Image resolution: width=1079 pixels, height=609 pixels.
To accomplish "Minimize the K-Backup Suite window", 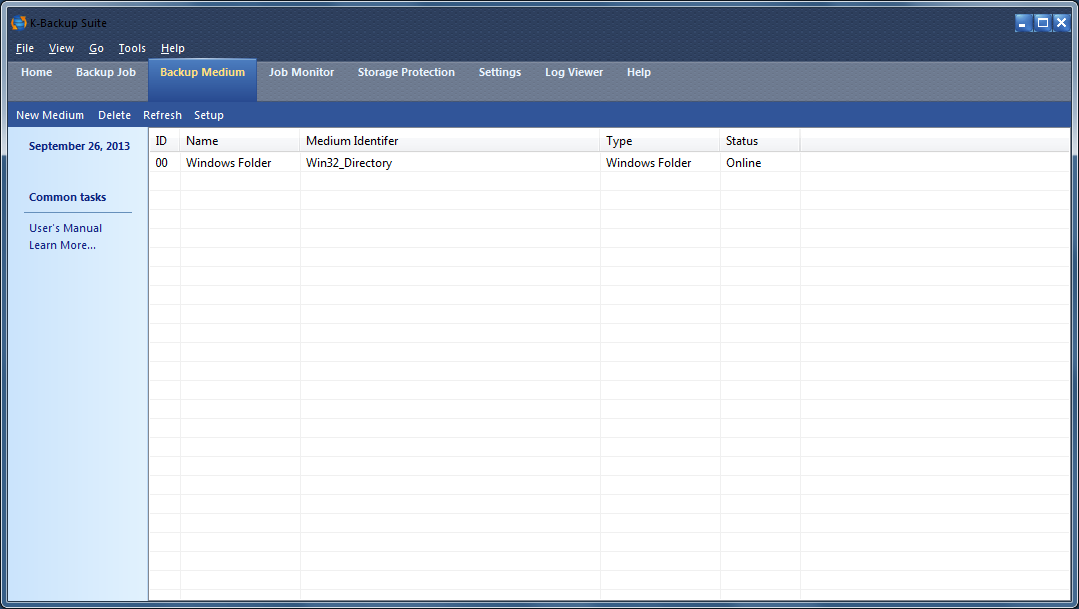I will pos(1023,23).
